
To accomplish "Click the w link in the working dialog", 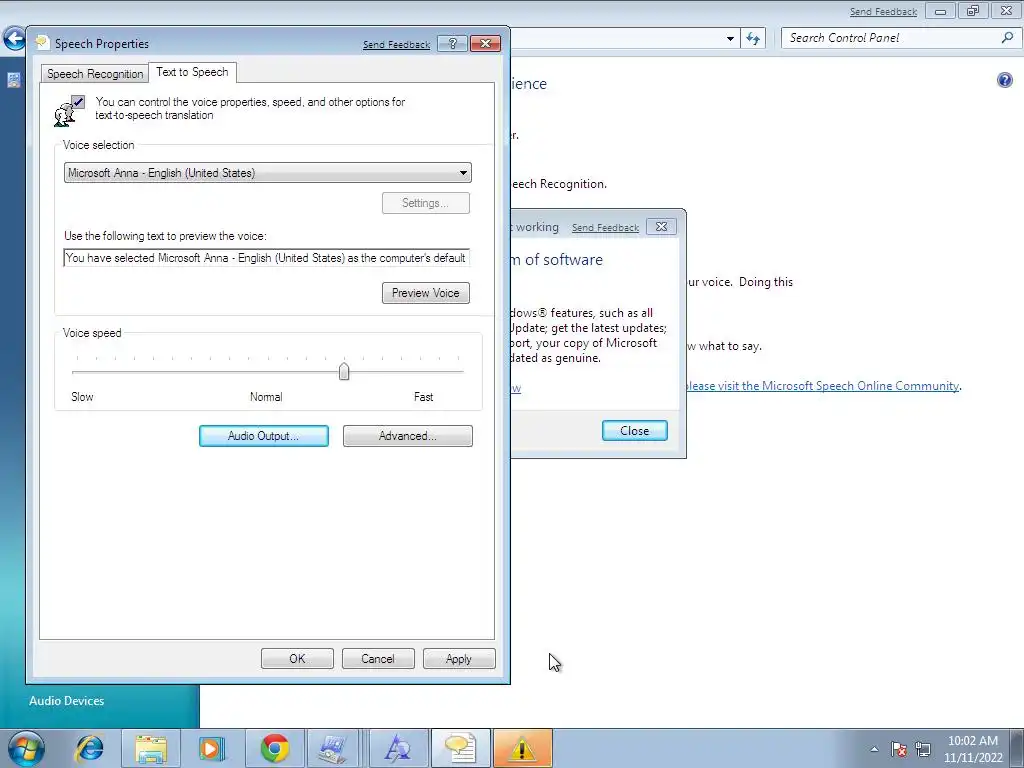I will pos(516,388).
